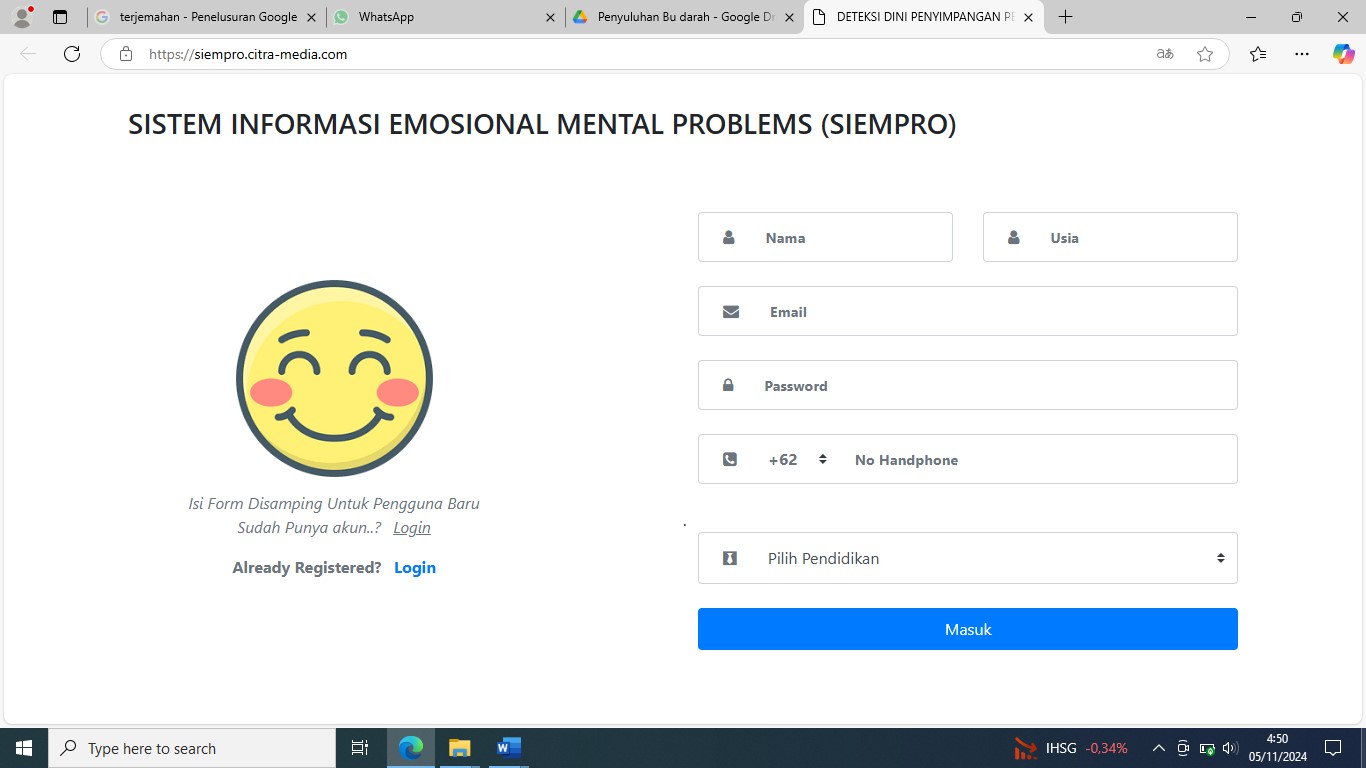Open Task View on taskbar
1366x768 pixels.
tap(360, 748)
